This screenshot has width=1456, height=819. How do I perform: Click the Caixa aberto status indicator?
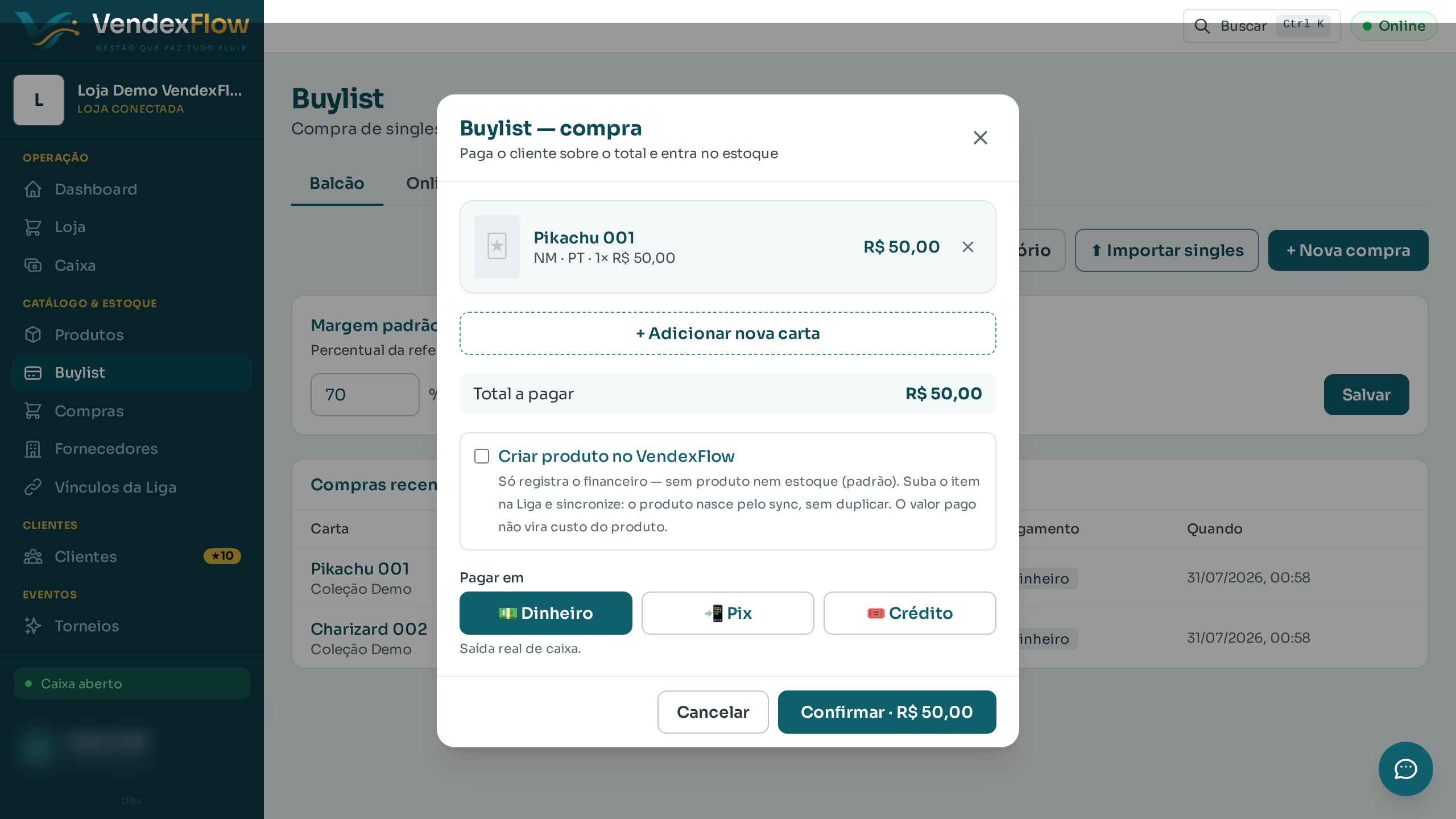132,684
